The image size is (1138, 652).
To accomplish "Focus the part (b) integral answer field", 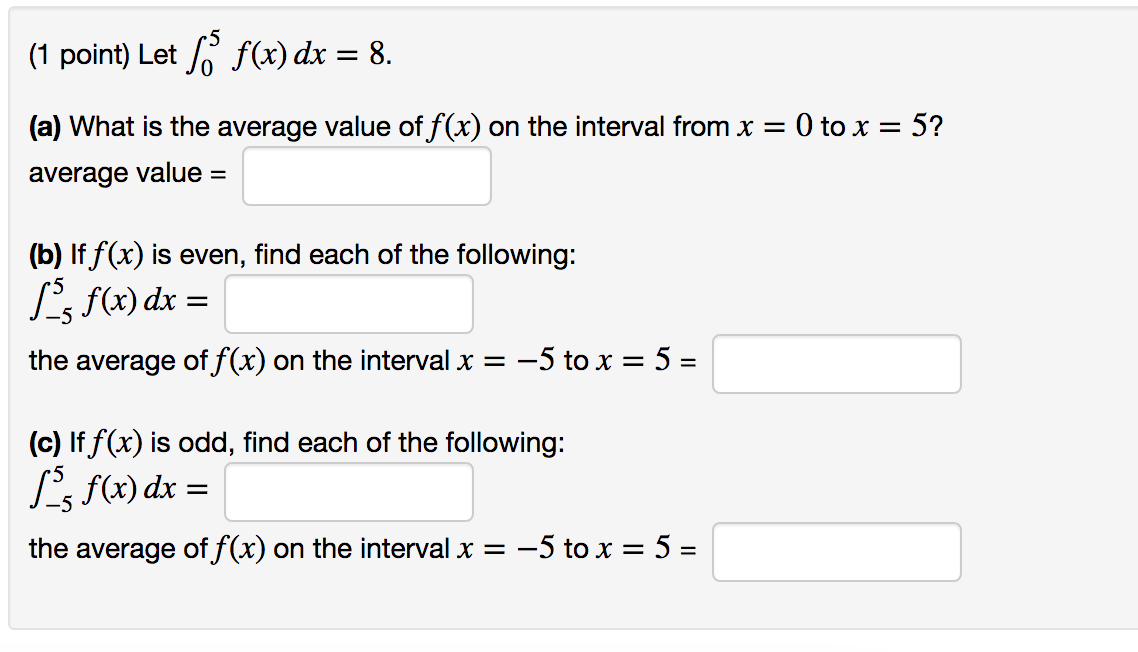I will [348, 303].
